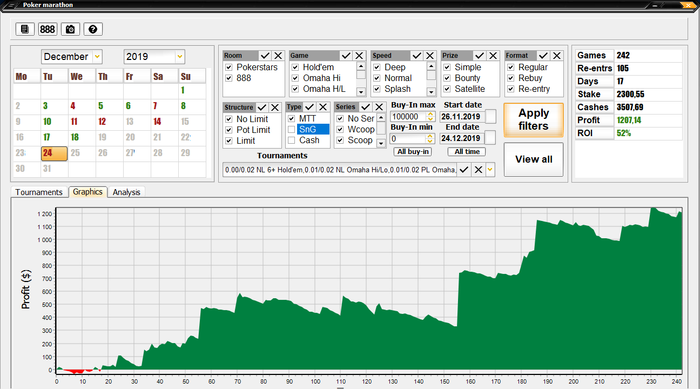The height and width of the screenshot is (389, 700).
Task: Click the View all button
Action: click(533, 159)
